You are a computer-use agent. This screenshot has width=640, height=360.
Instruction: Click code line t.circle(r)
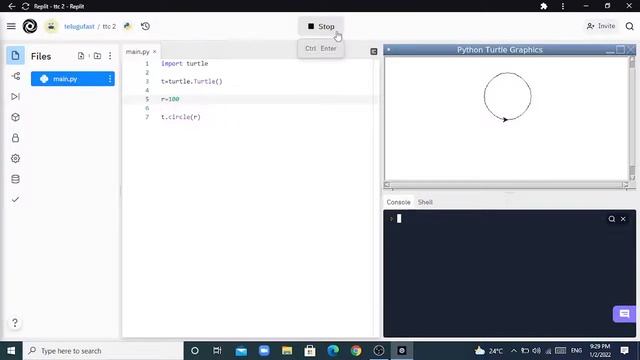point(181,117)
